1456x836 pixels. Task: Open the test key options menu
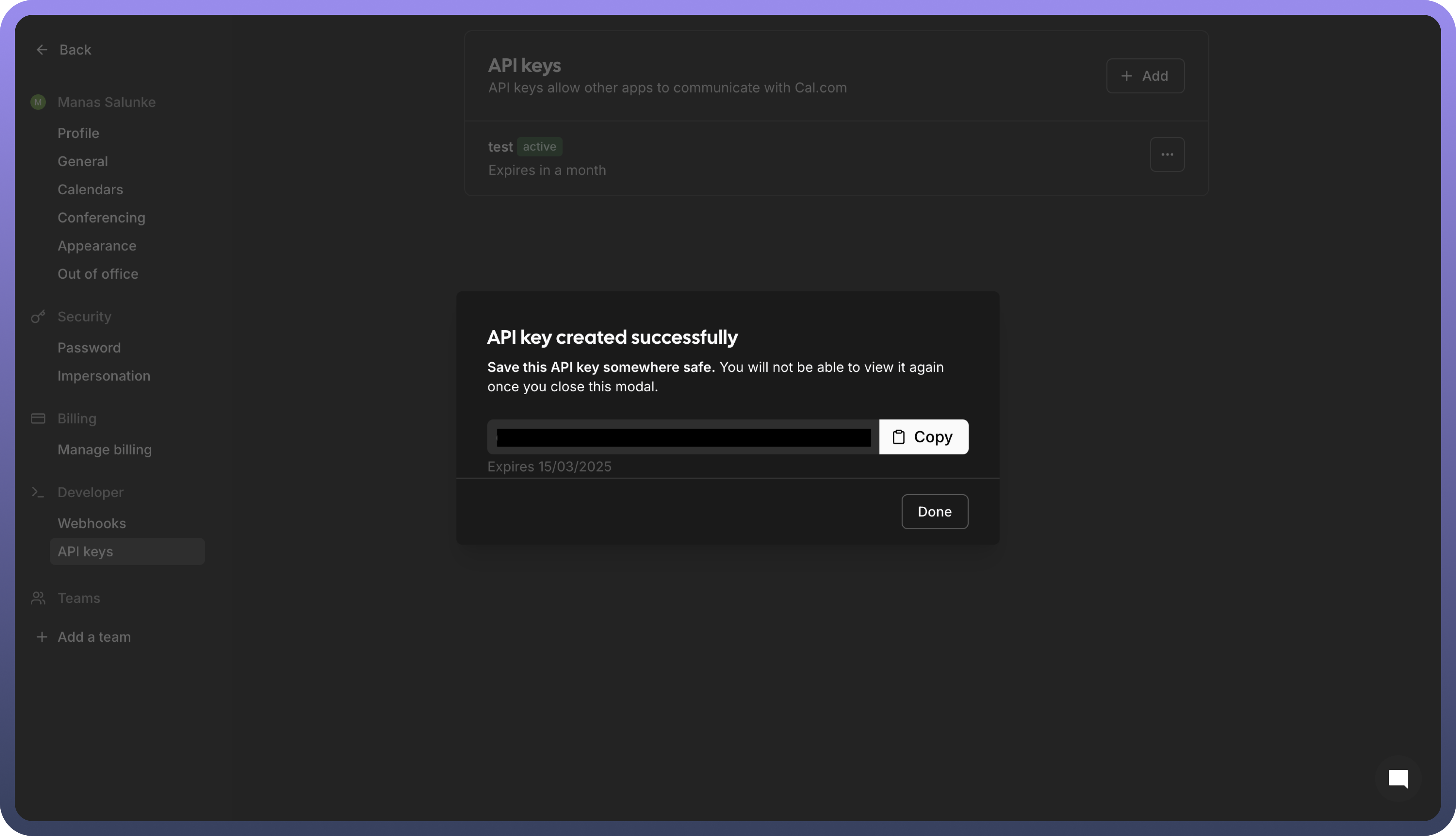(1167, 155)
